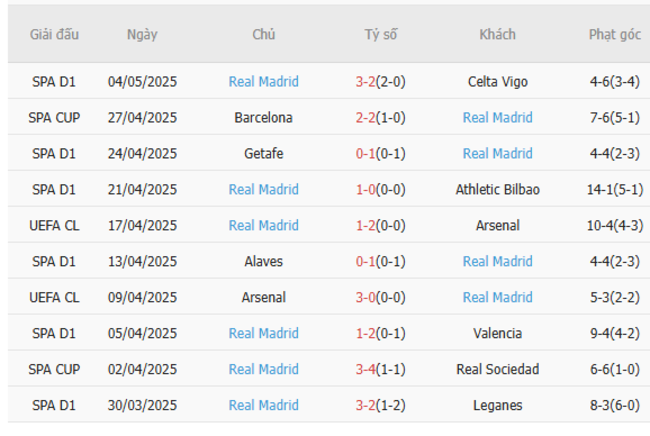Click the 1-0(0-0) score against Athletic Bilbao
This screenshot has width=650, height=436.
click(380, 190)
